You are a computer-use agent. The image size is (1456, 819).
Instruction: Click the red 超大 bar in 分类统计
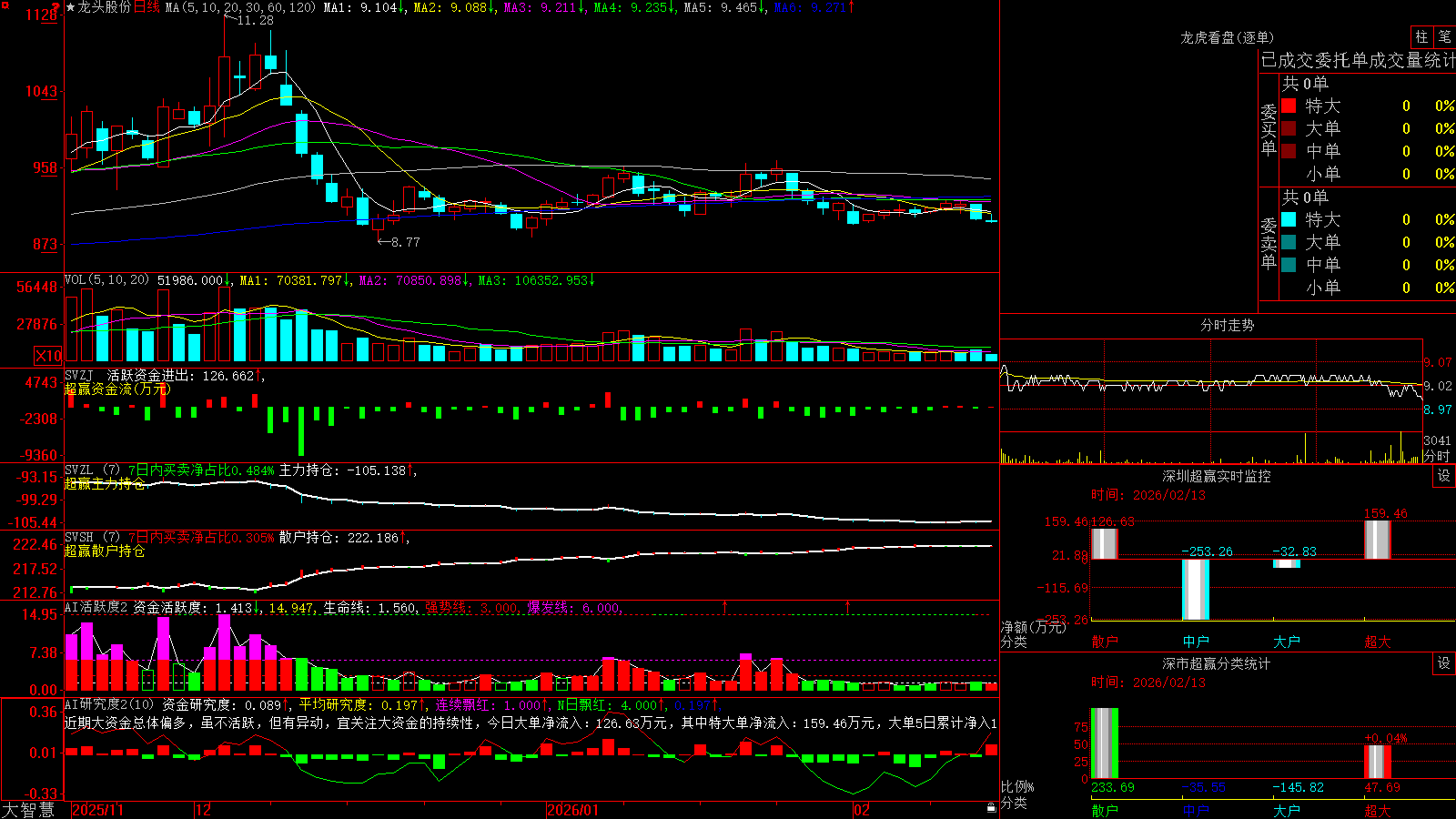pyautogui.click(x=1377, y=762)
